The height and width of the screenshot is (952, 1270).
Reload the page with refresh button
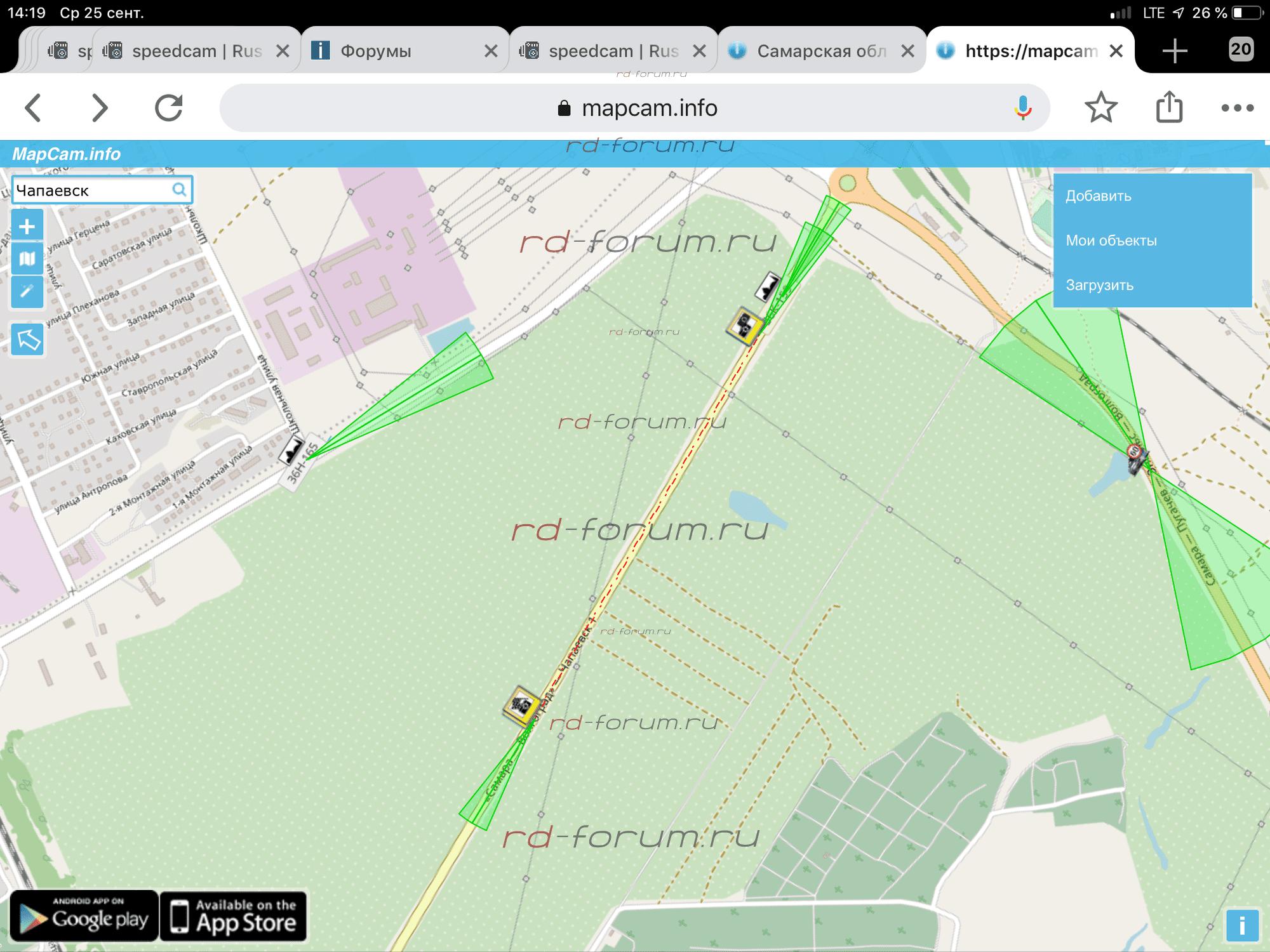click(169, 108)
